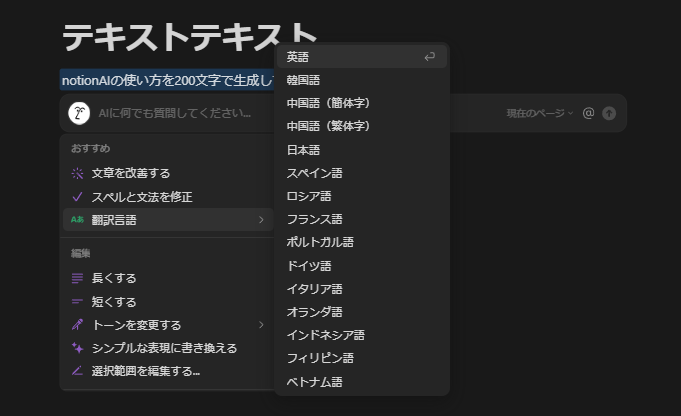
Task: Choose スペルと文法を修正
Action: point(168,197)
